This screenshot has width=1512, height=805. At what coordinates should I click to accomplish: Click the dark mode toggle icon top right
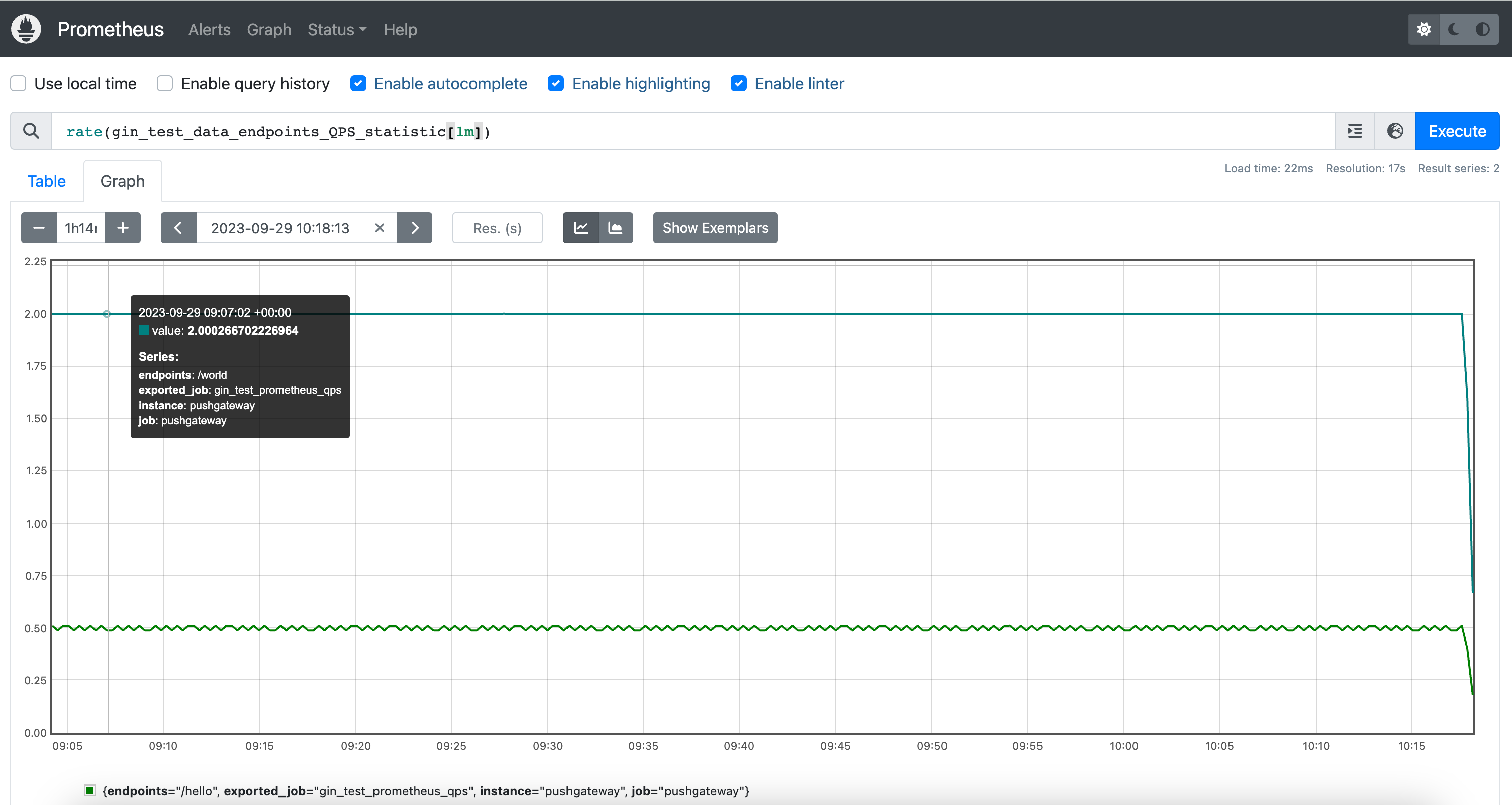pyautogui.click(x=1454, y=29)
